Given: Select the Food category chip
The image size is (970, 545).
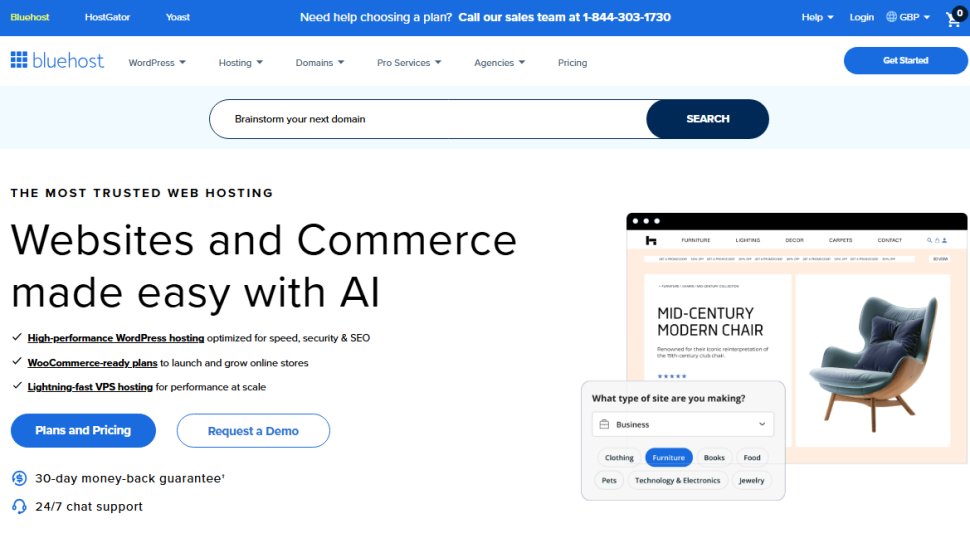Looking at the screenshot, I should (752, 458).
